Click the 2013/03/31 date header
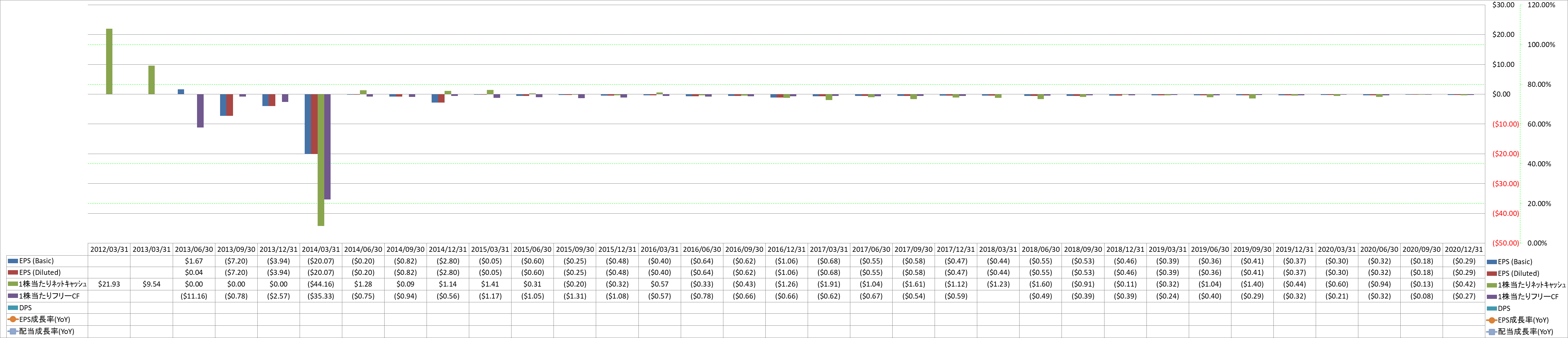1568x338 pixels. click(x=152, y=249)
